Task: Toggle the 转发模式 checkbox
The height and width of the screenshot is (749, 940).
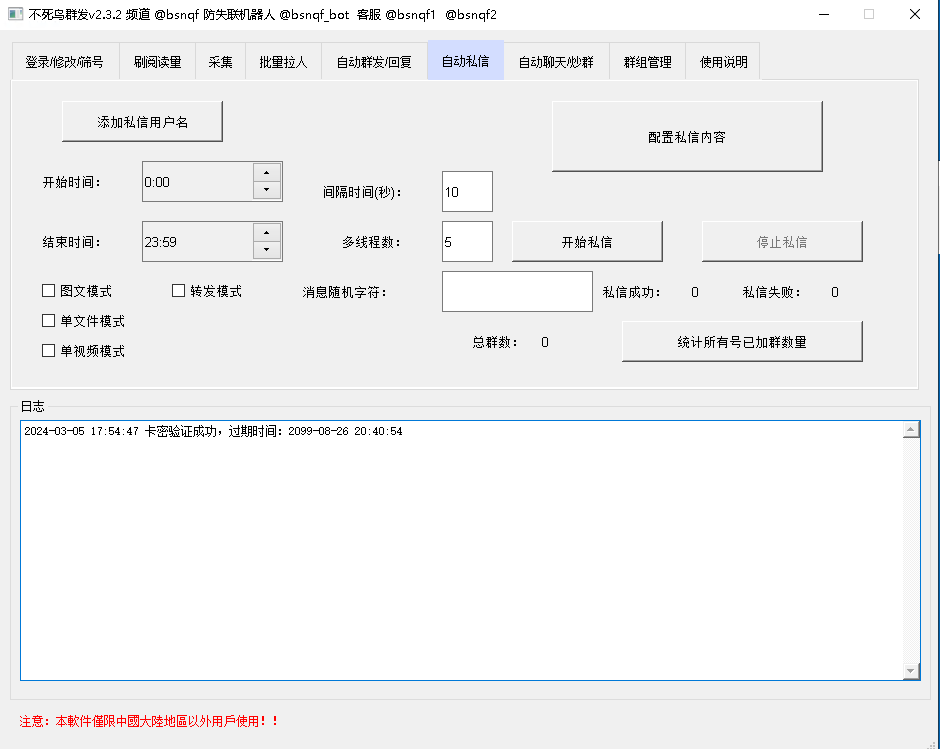Action: pyautogui.click(x=179, y=291)
